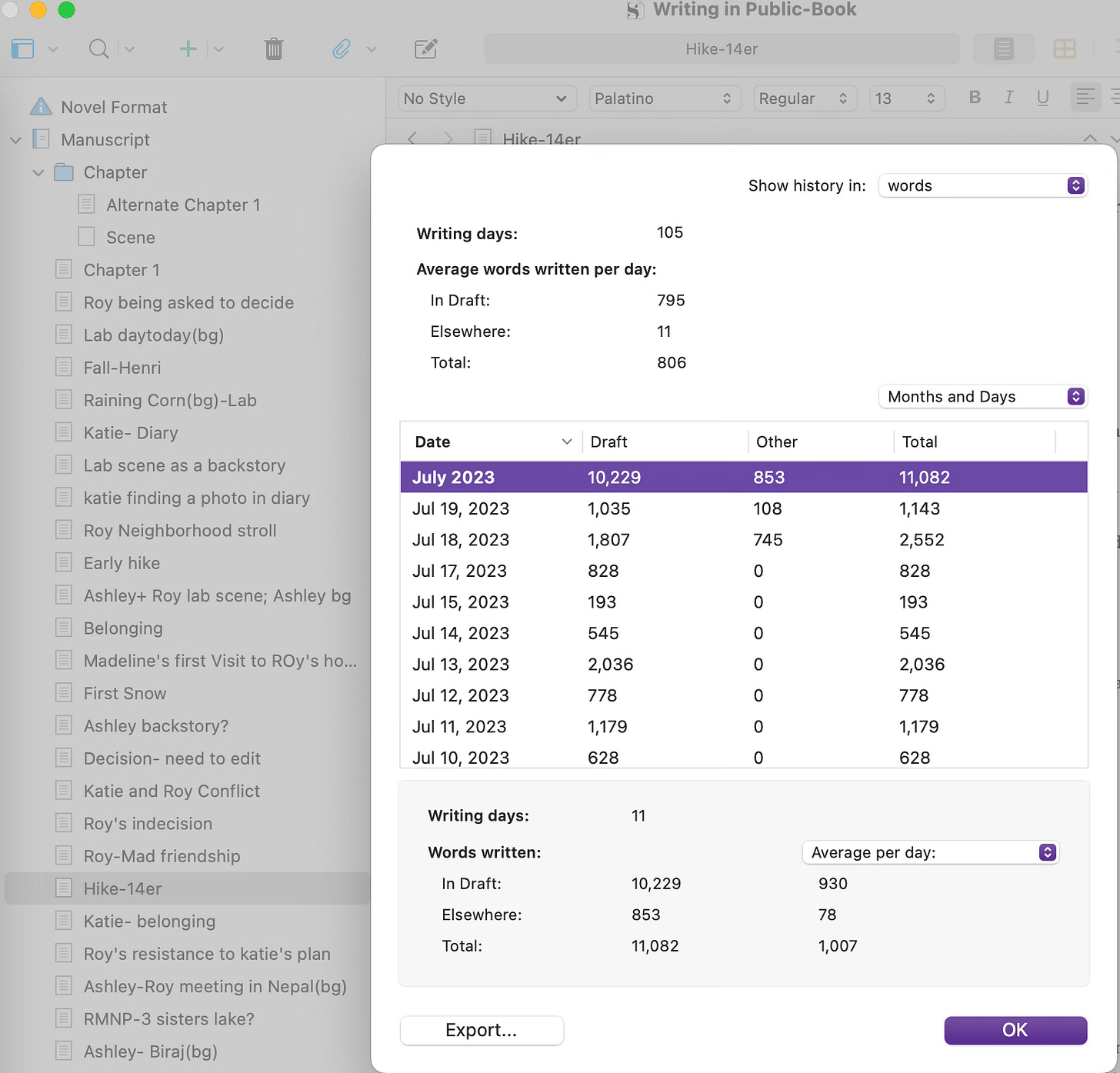Screen dimensions: 1120x1073
Task: Apply bold formatting with B icon
Action: click(x=975, y=98)
